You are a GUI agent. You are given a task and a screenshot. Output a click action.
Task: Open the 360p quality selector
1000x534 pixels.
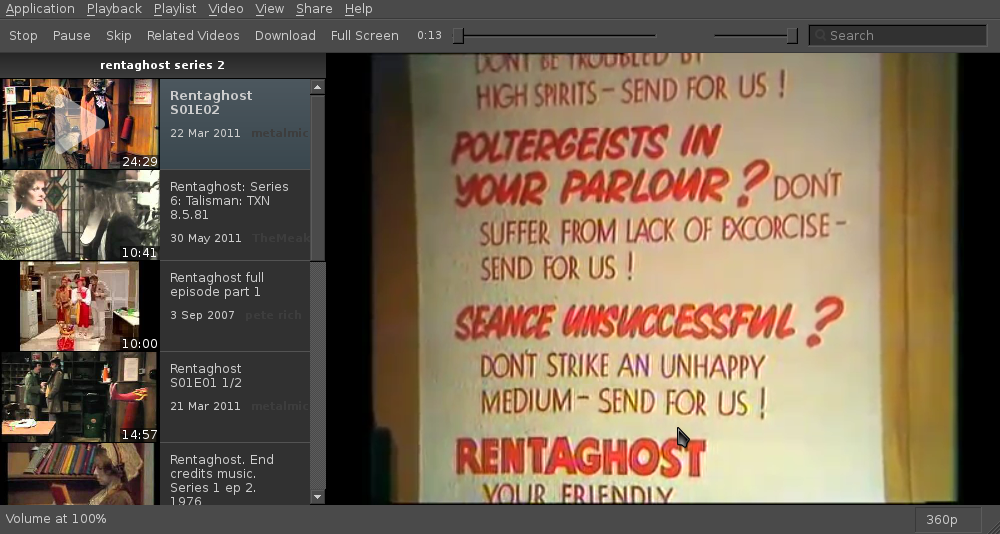pos(948,519)
